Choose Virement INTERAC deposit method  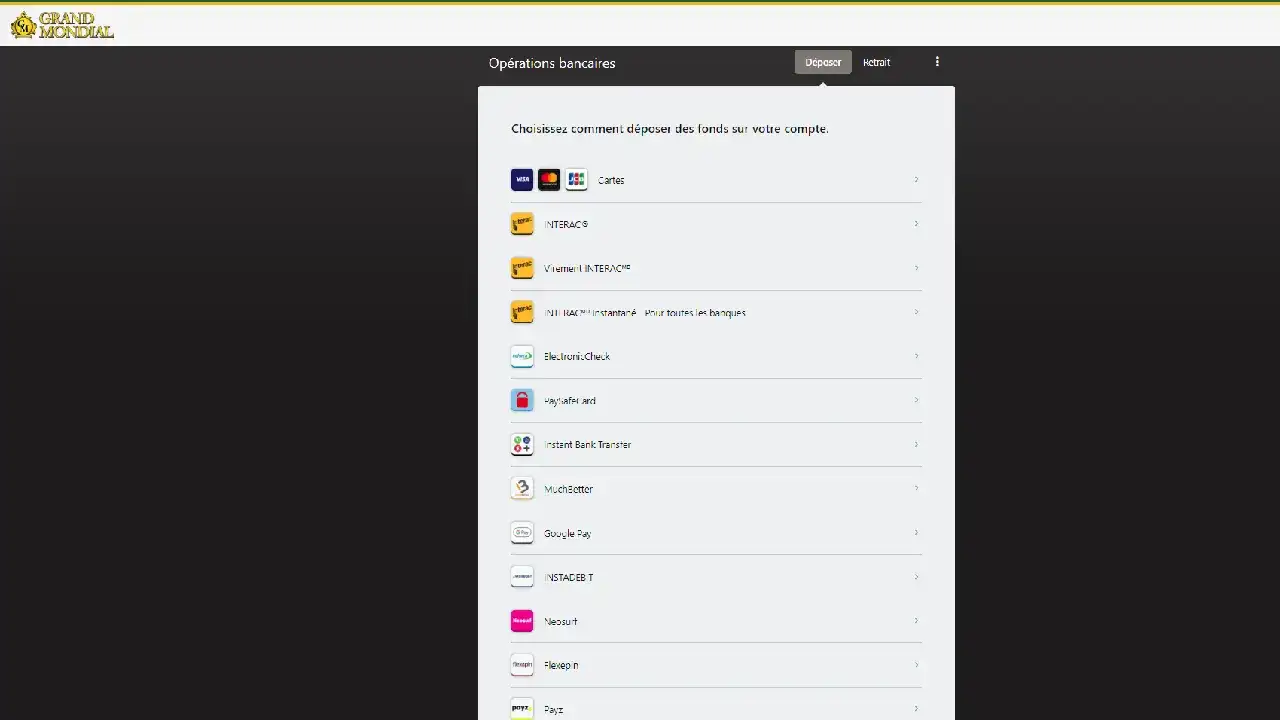pos(587,269)
